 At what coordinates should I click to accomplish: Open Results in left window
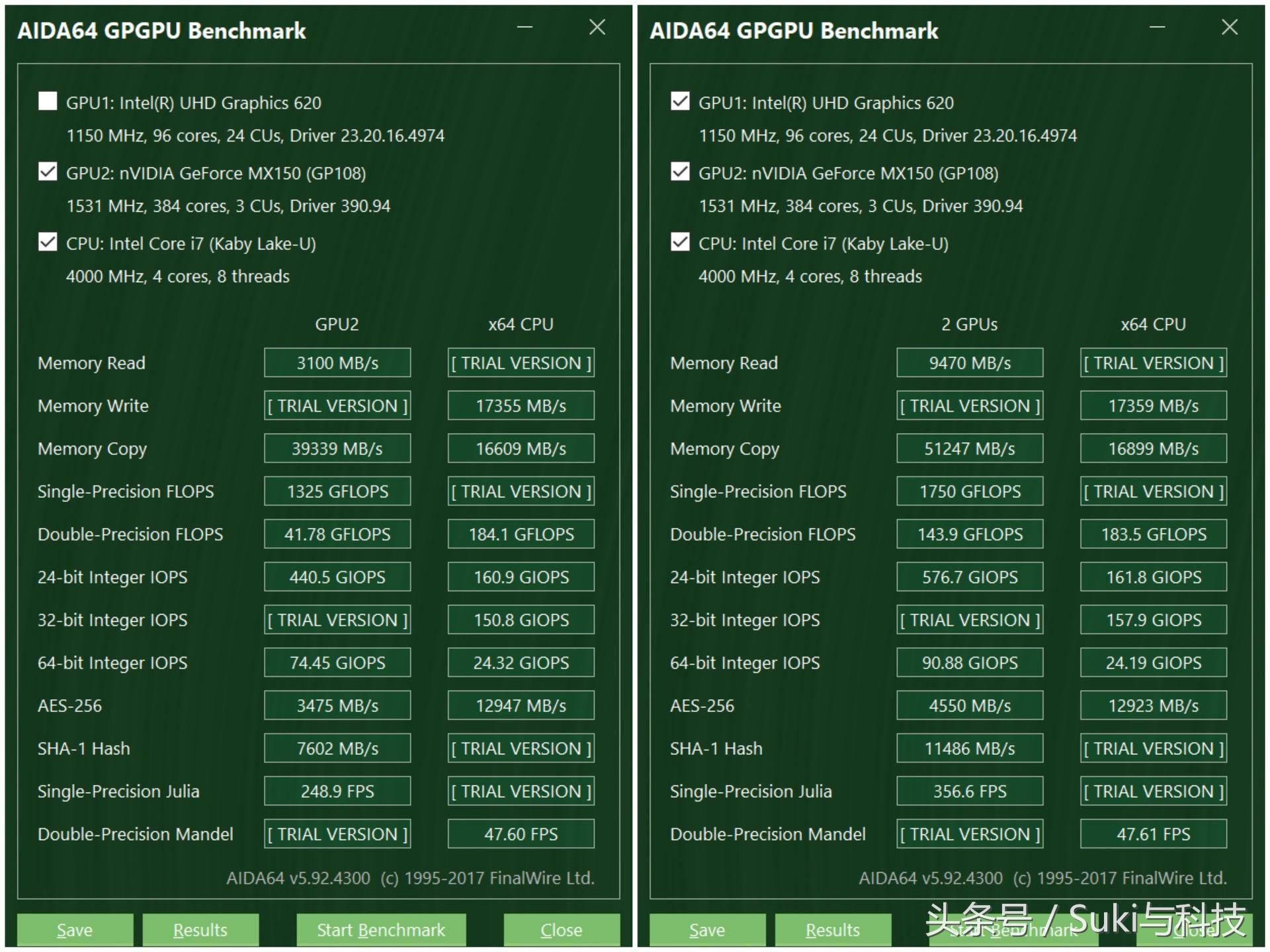tap(200, 930)
